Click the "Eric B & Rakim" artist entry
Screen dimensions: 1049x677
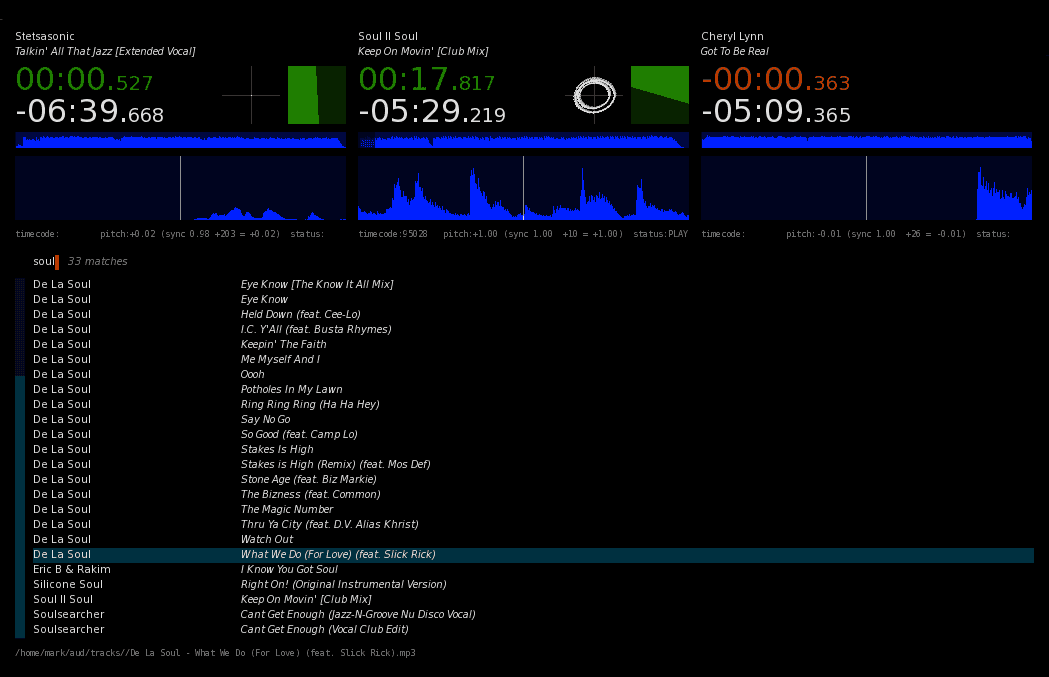(72, 569)
